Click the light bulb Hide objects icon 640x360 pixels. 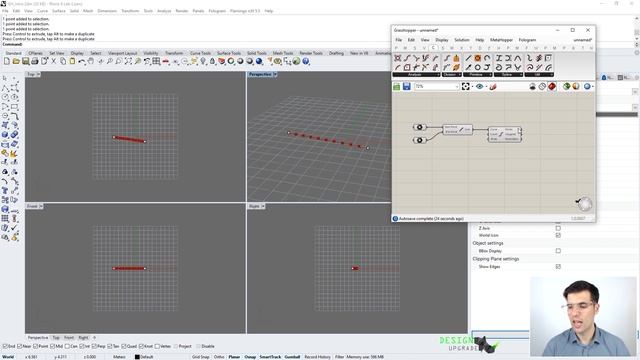203,61
